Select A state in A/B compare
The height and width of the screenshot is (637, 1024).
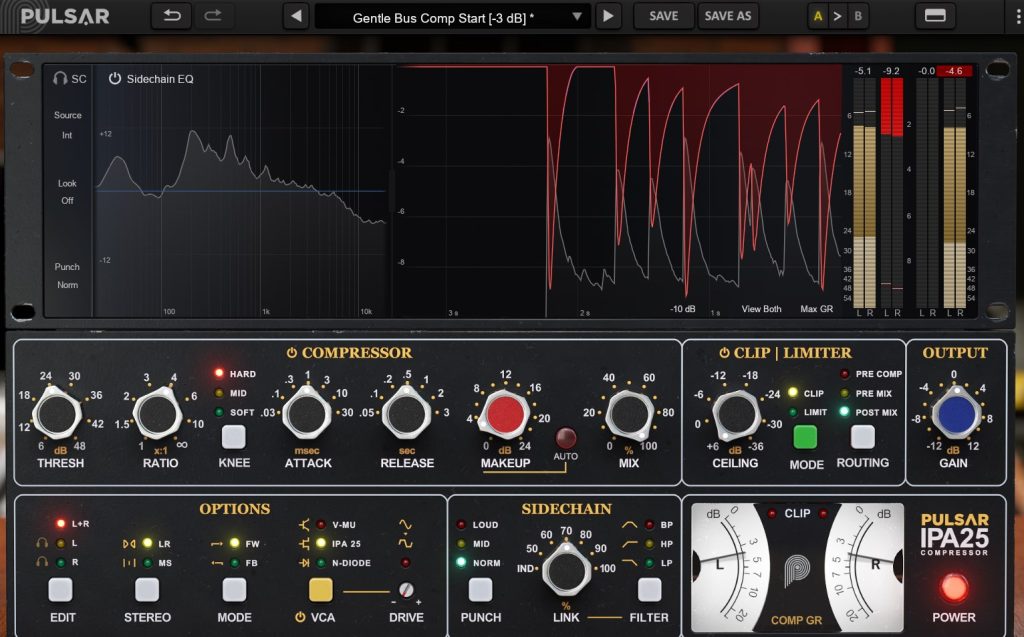[818, 16]
